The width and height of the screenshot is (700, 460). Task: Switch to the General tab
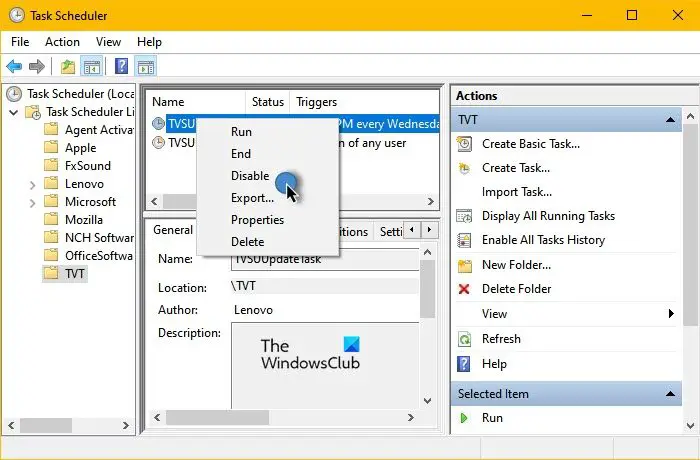click(173, 230)
